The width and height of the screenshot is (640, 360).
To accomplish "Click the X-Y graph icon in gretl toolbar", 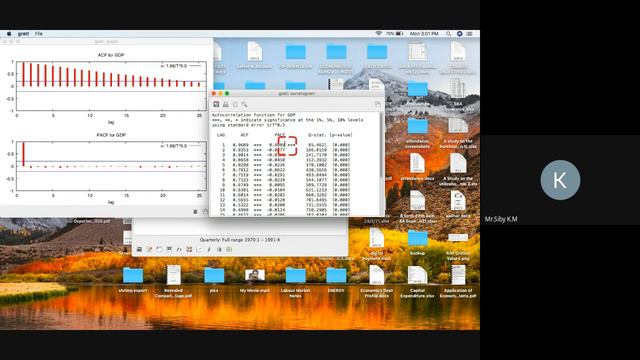I will pos(199,249).
